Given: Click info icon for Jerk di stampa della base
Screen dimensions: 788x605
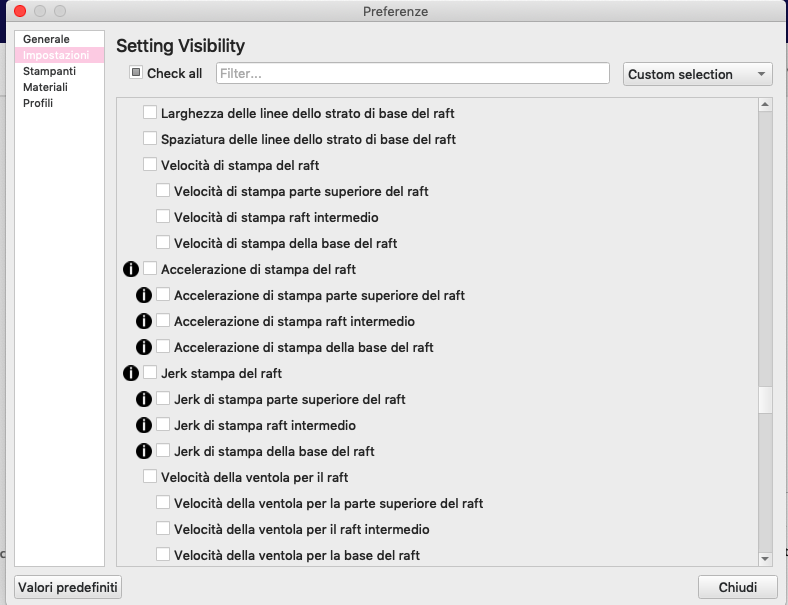Looking at the screenshot, I should 144,451.
